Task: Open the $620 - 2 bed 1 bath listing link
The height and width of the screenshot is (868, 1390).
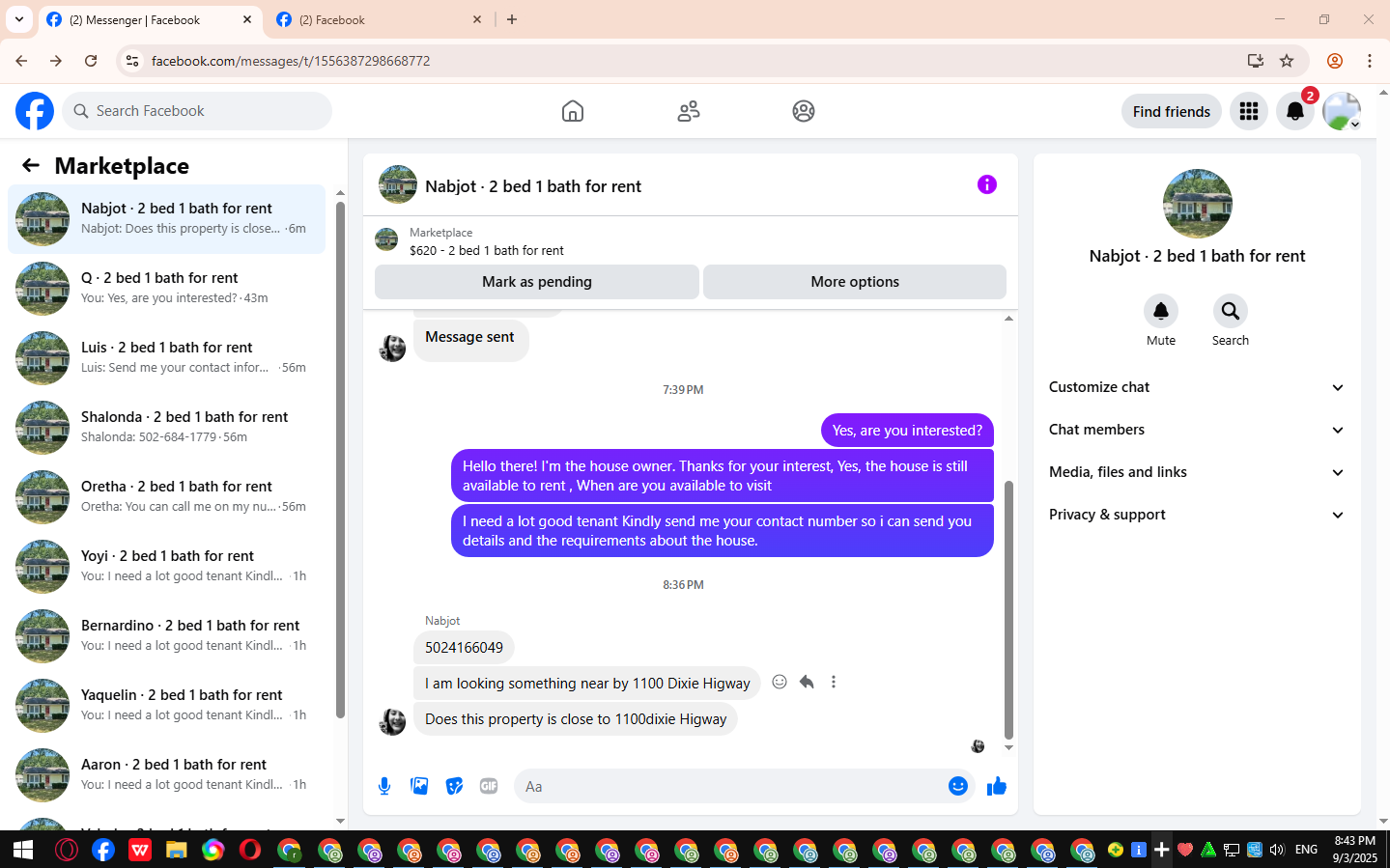Action: (x=487, y=250)
